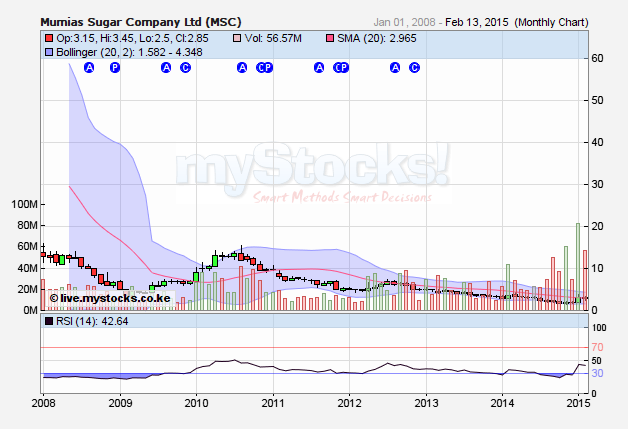Click the last C event marker in late 2012
This screenshot has width=628, height=429.
point(415,67)
